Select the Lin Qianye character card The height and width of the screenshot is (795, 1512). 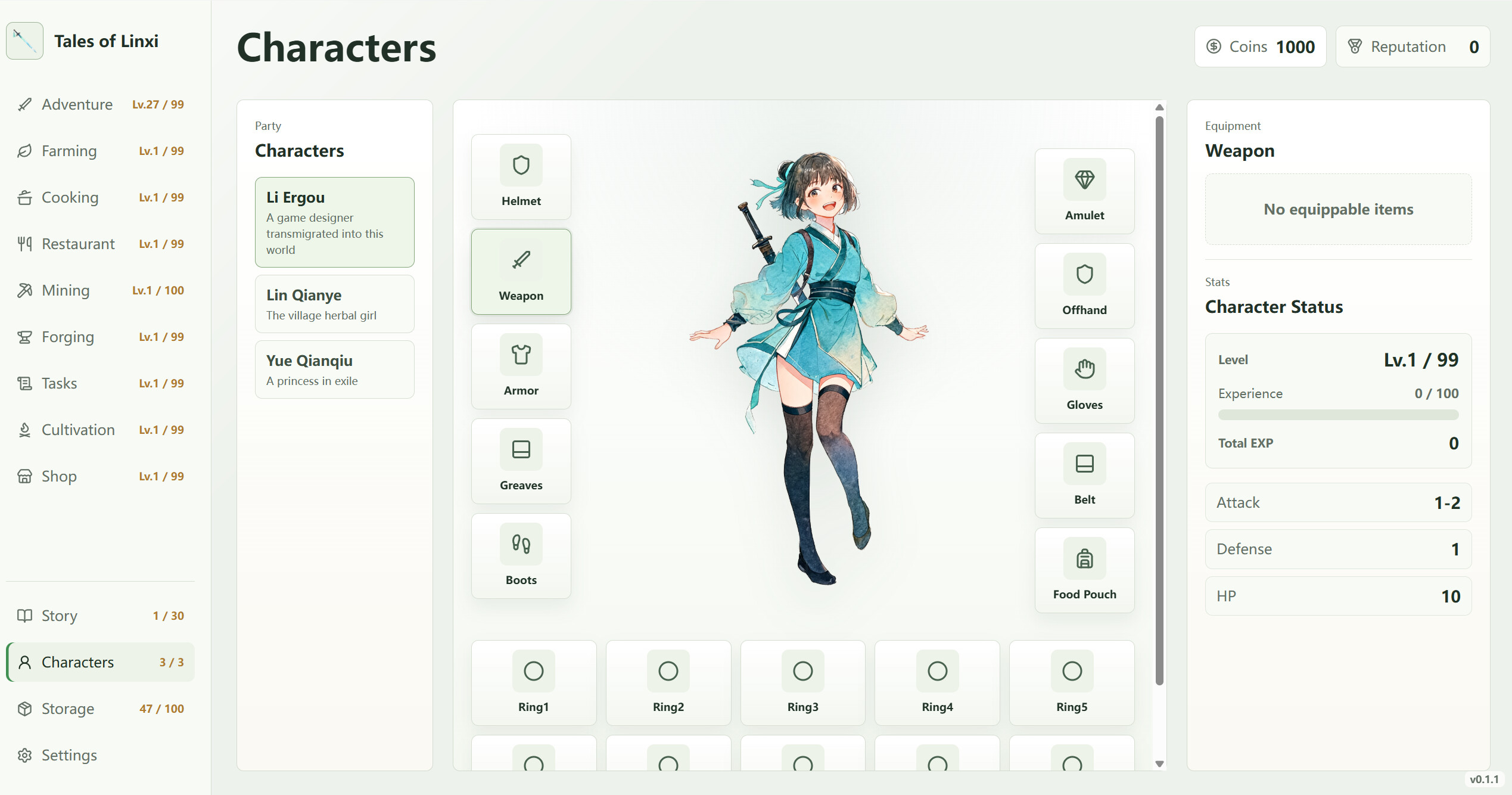coord(334,304)
